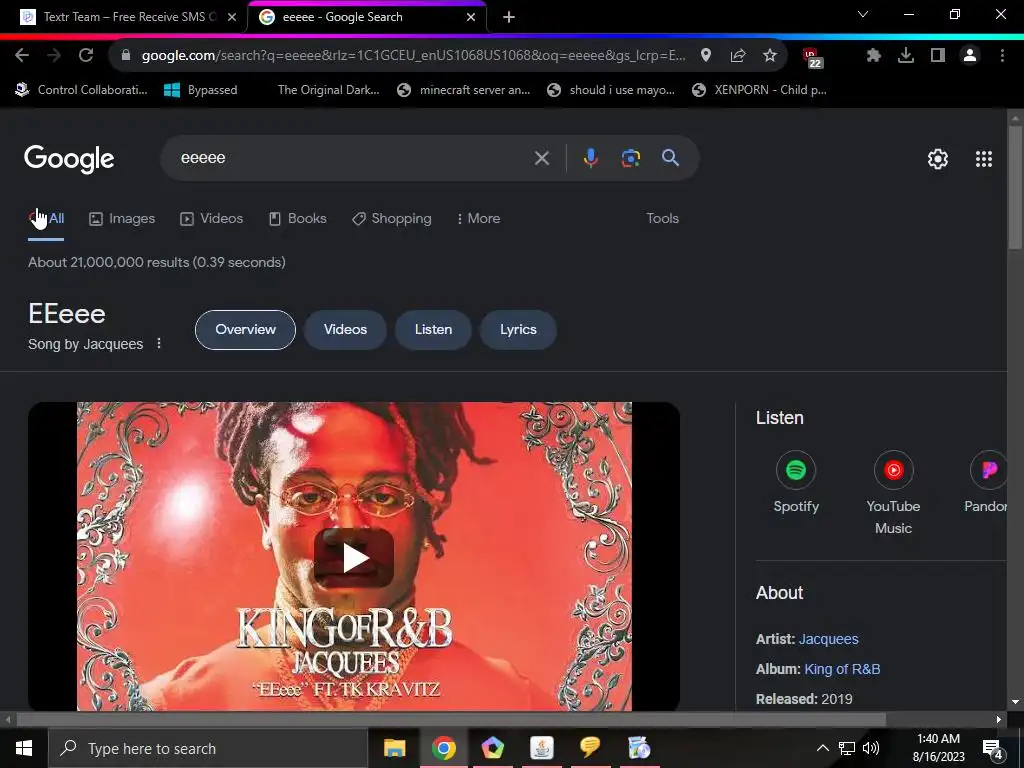Image resolution: width=1024 pixels, height=768 pixels.
Task: Open tab search chevron in title bar
Action: click(863, 14)
